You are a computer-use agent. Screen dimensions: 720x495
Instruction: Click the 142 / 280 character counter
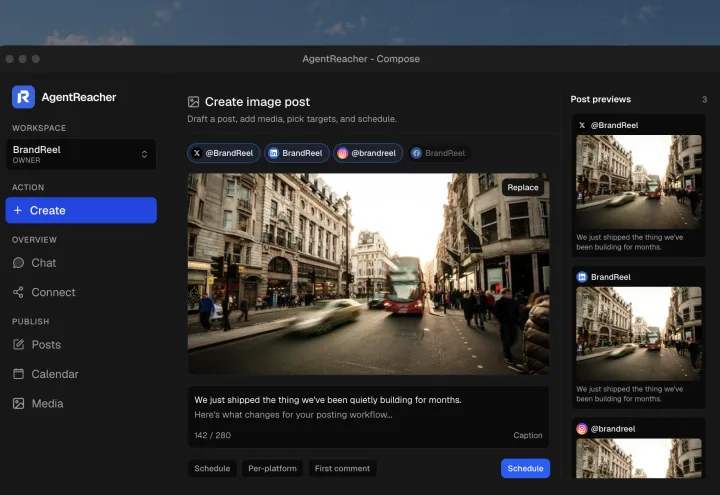213,435
